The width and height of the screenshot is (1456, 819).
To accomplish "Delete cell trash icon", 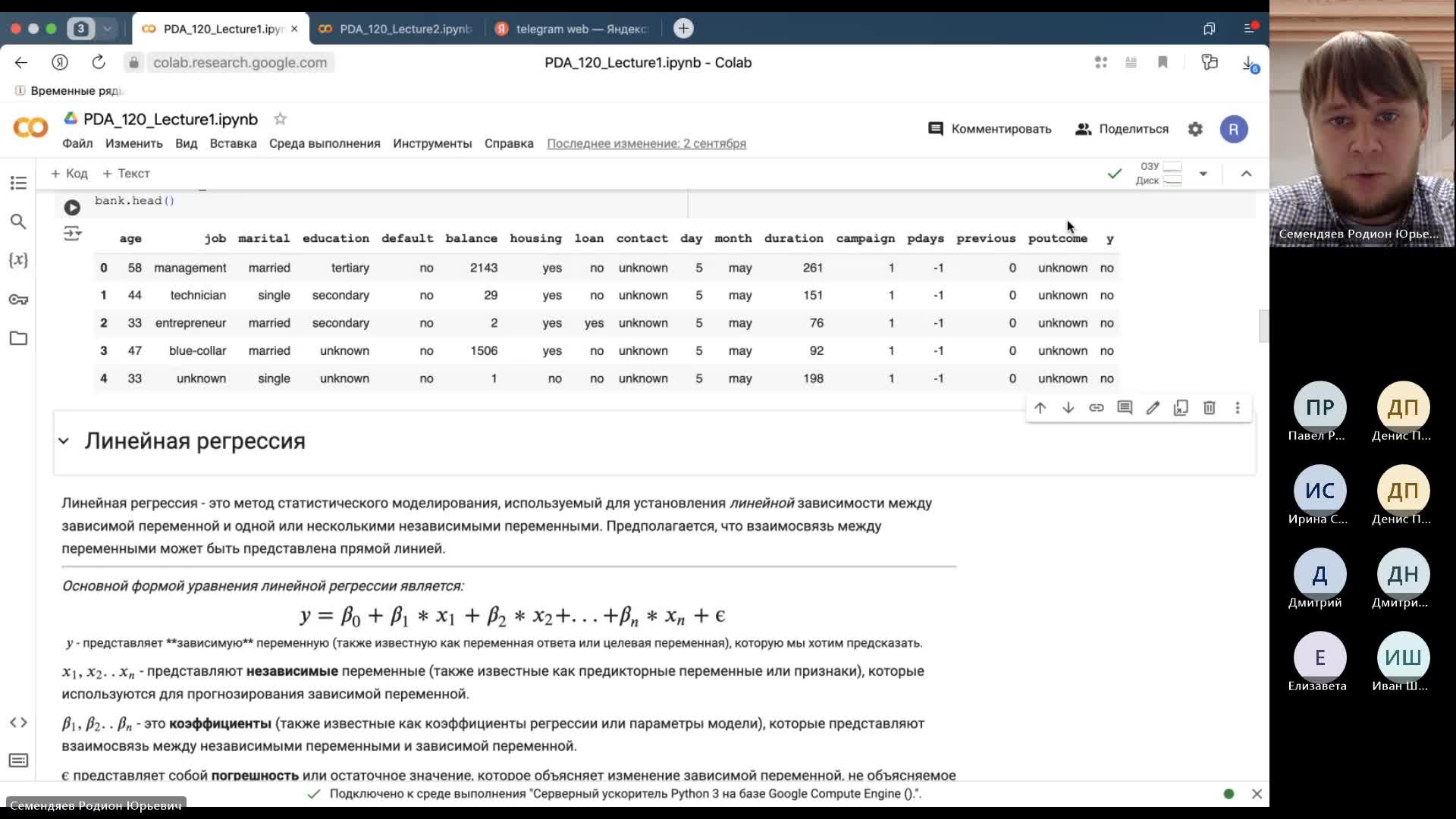I will [1210, 408].
